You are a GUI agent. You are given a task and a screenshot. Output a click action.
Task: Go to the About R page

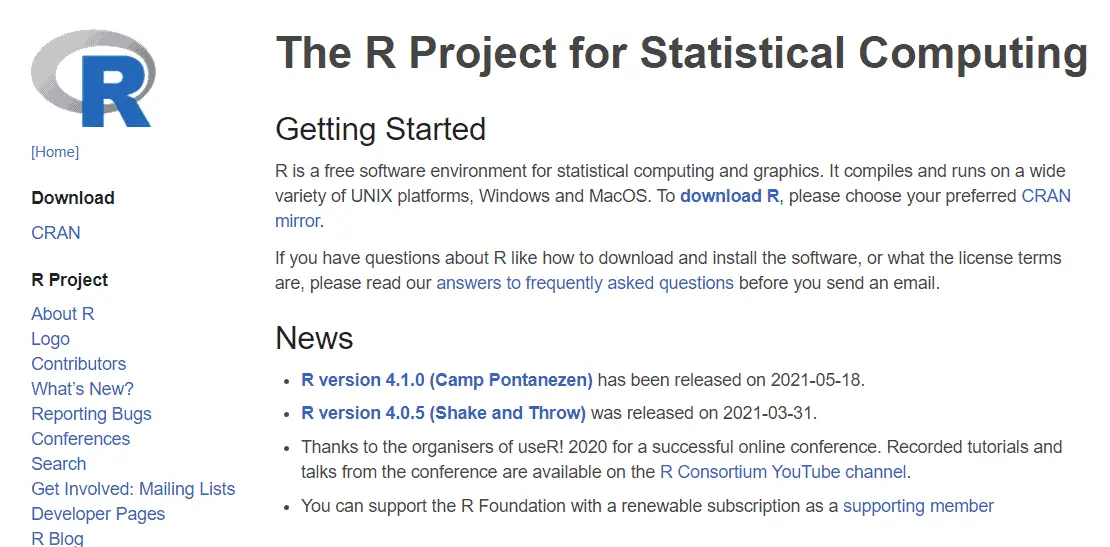point(62,313)
